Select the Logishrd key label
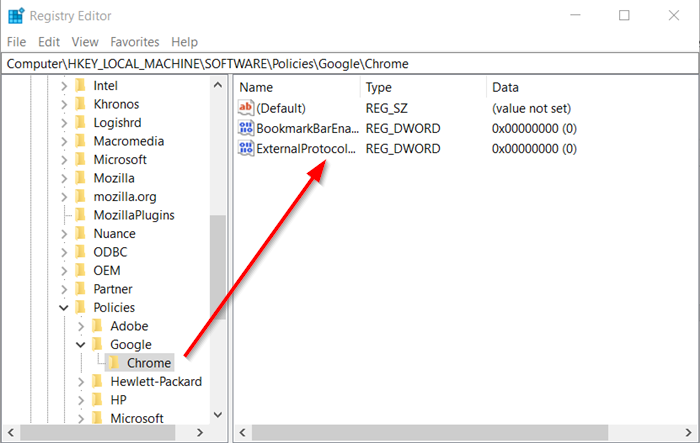700x443 pixels. click(117, 122)
